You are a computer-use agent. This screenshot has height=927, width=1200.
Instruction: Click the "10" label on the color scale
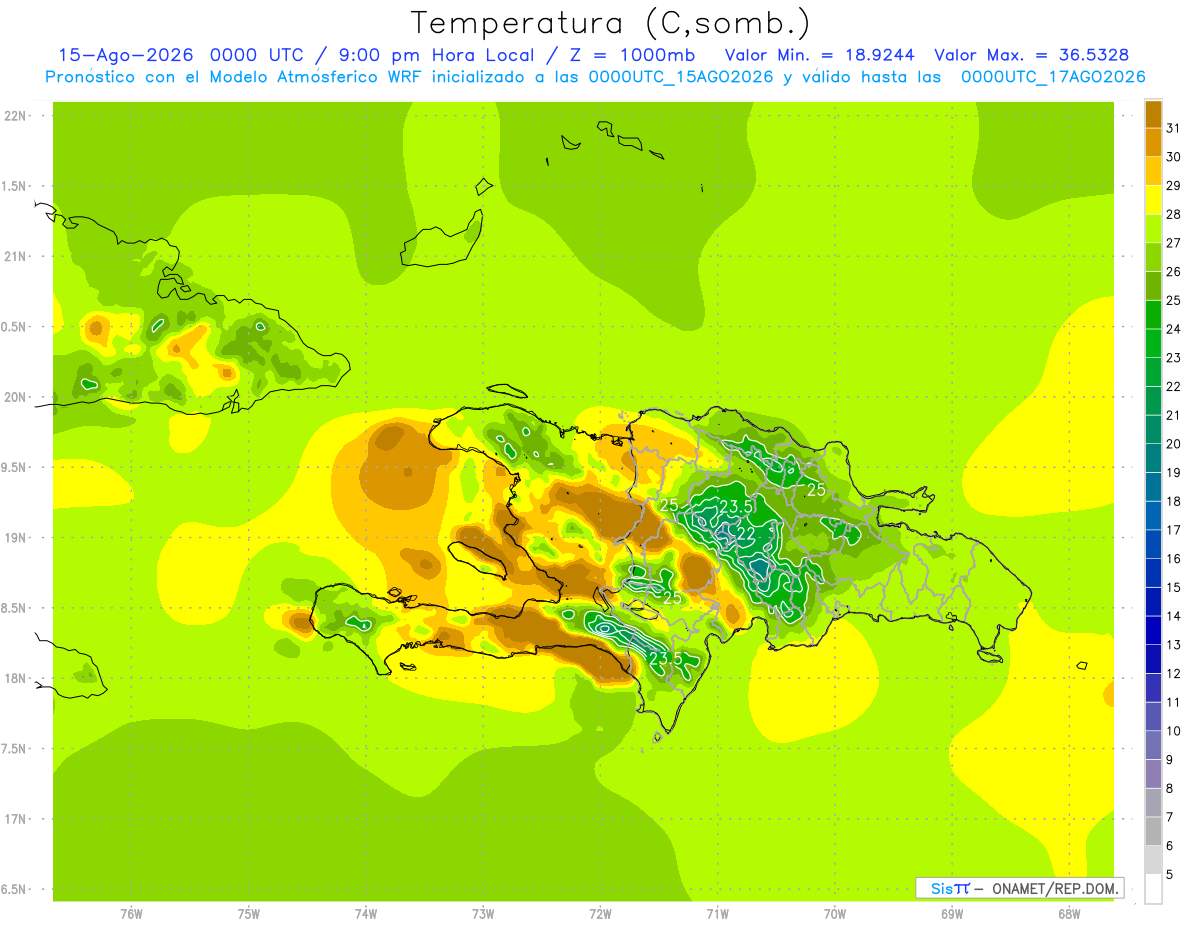point(1174,731)
